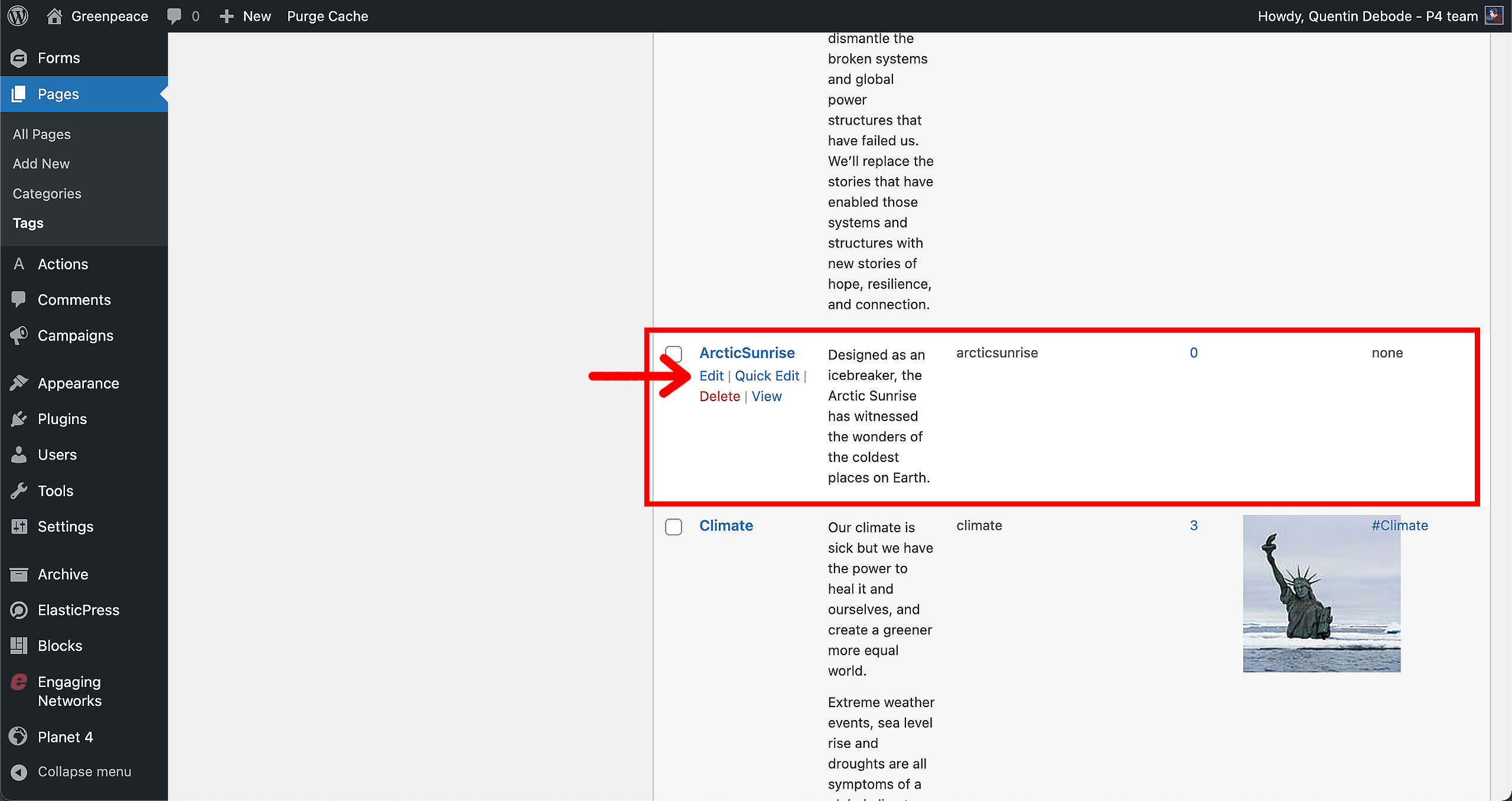This screenshot has width=1512, height=801.
Task: Open the ArcticSunrise tag title link
Action: (747, 353)
